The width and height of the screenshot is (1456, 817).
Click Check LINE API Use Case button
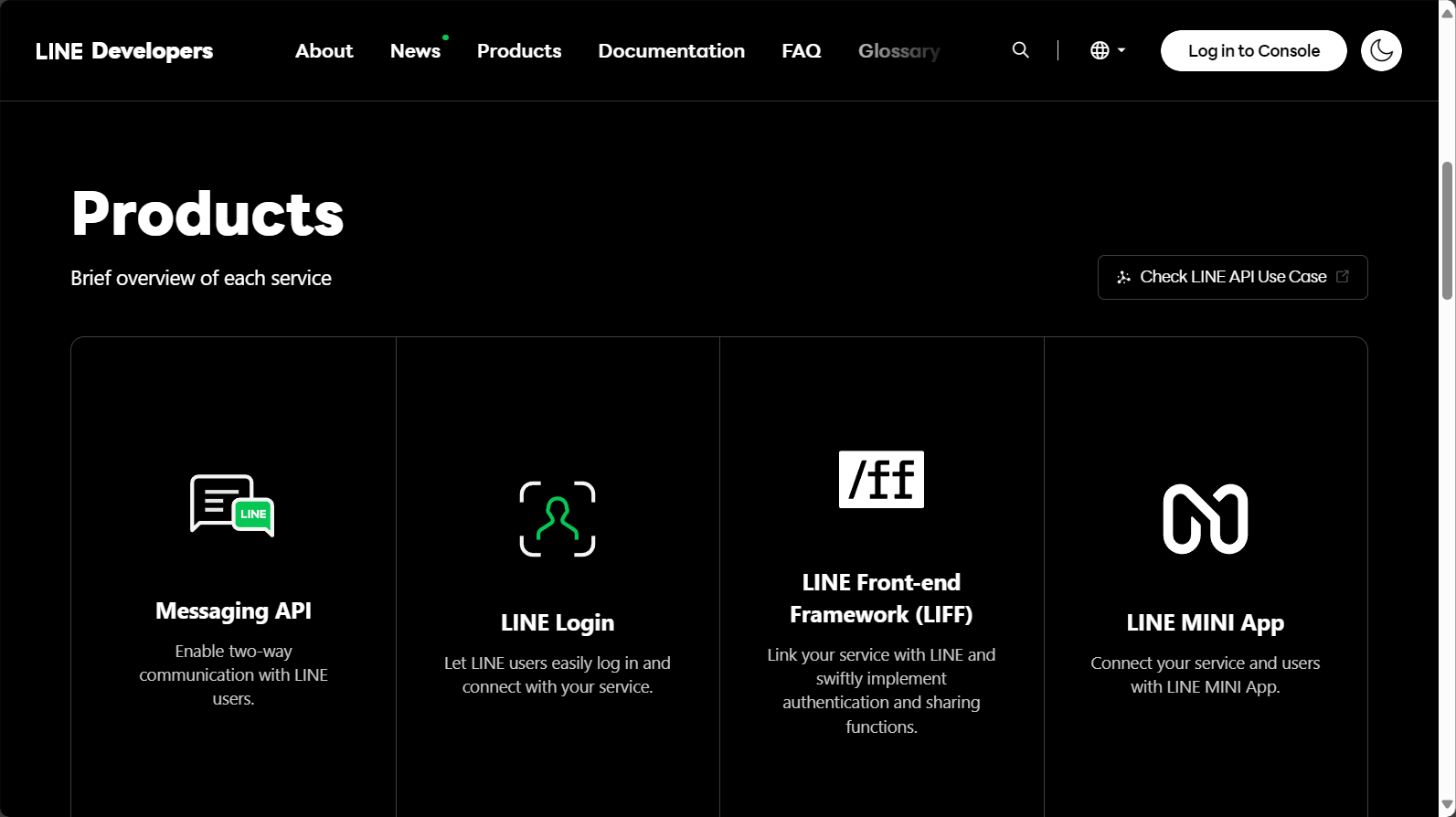coord(1232,277)
